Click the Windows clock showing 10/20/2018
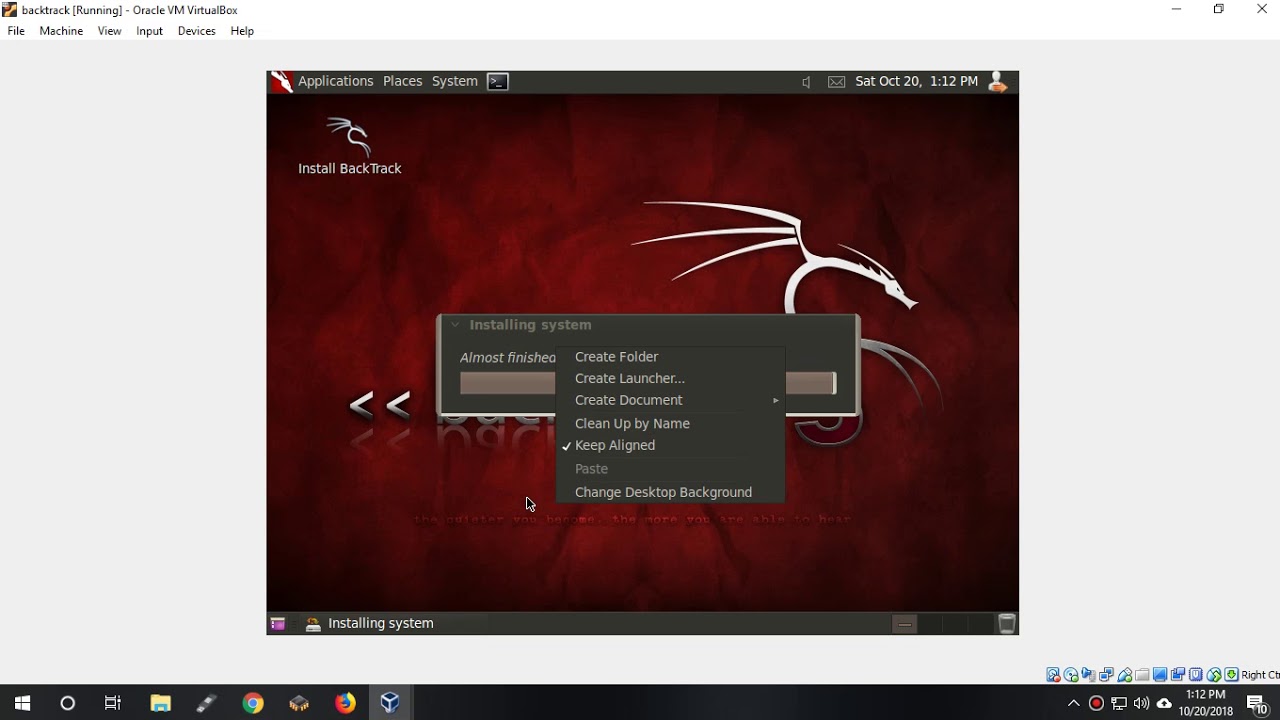Viewport: 1280px width, 720px height. click(x=1206, y=703)
